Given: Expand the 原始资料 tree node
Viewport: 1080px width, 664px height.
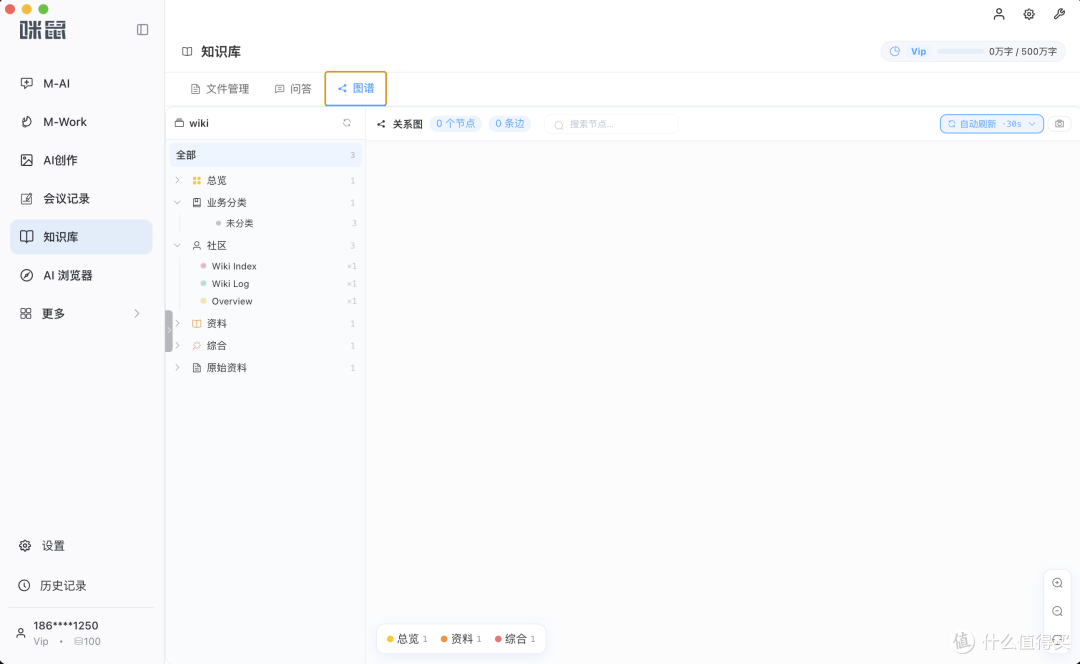Looking at the screenshot, I should 178,367.
